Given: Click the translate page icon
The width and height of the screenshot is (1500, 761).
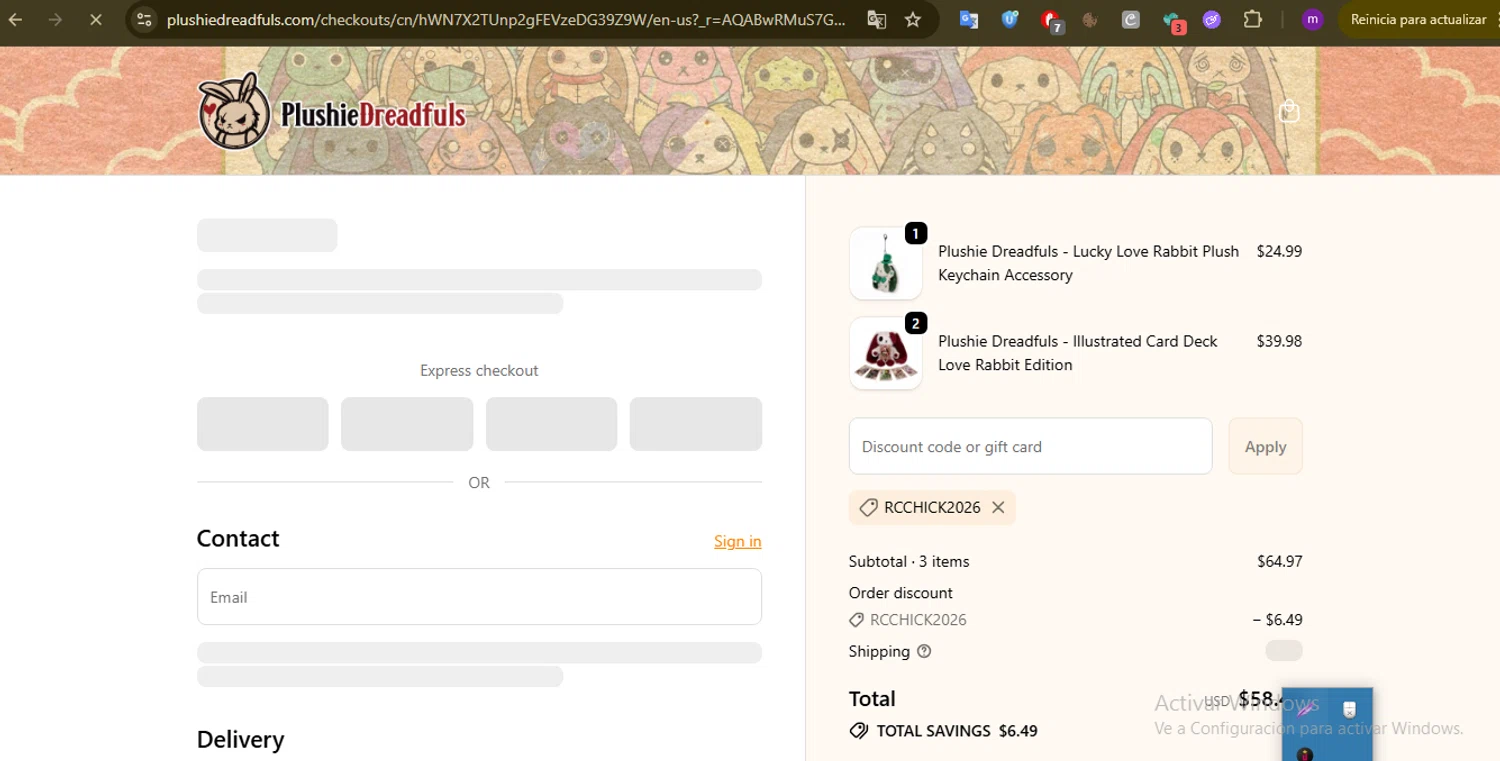Looking at the screenshot, I should 876,19.
